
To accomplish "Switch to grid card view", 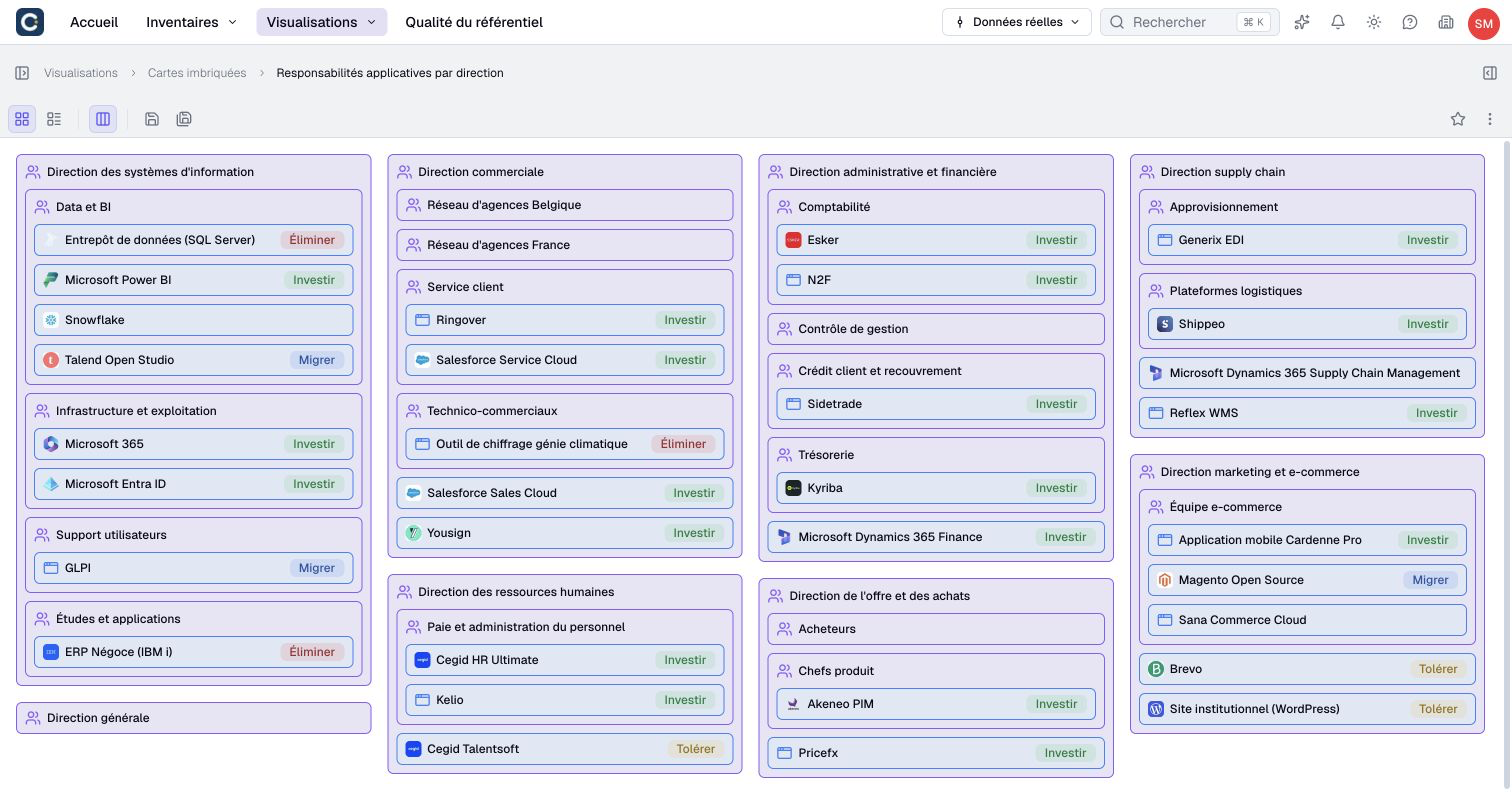I will (x=22, y=119).
